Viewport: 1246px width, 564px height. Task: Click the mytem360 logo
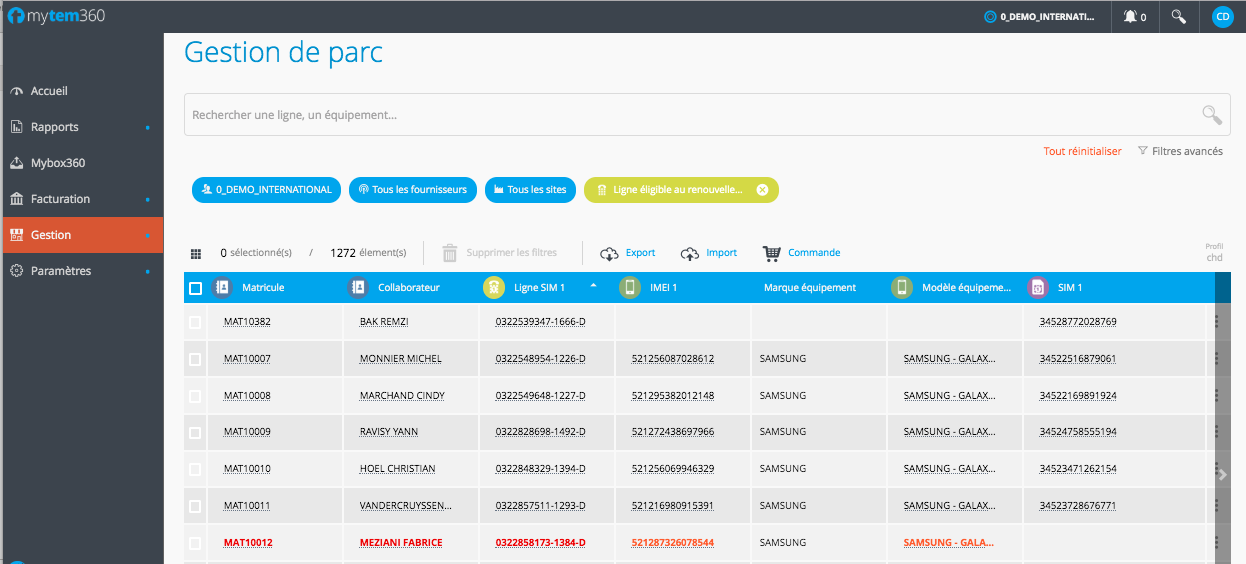coord(57,16)
